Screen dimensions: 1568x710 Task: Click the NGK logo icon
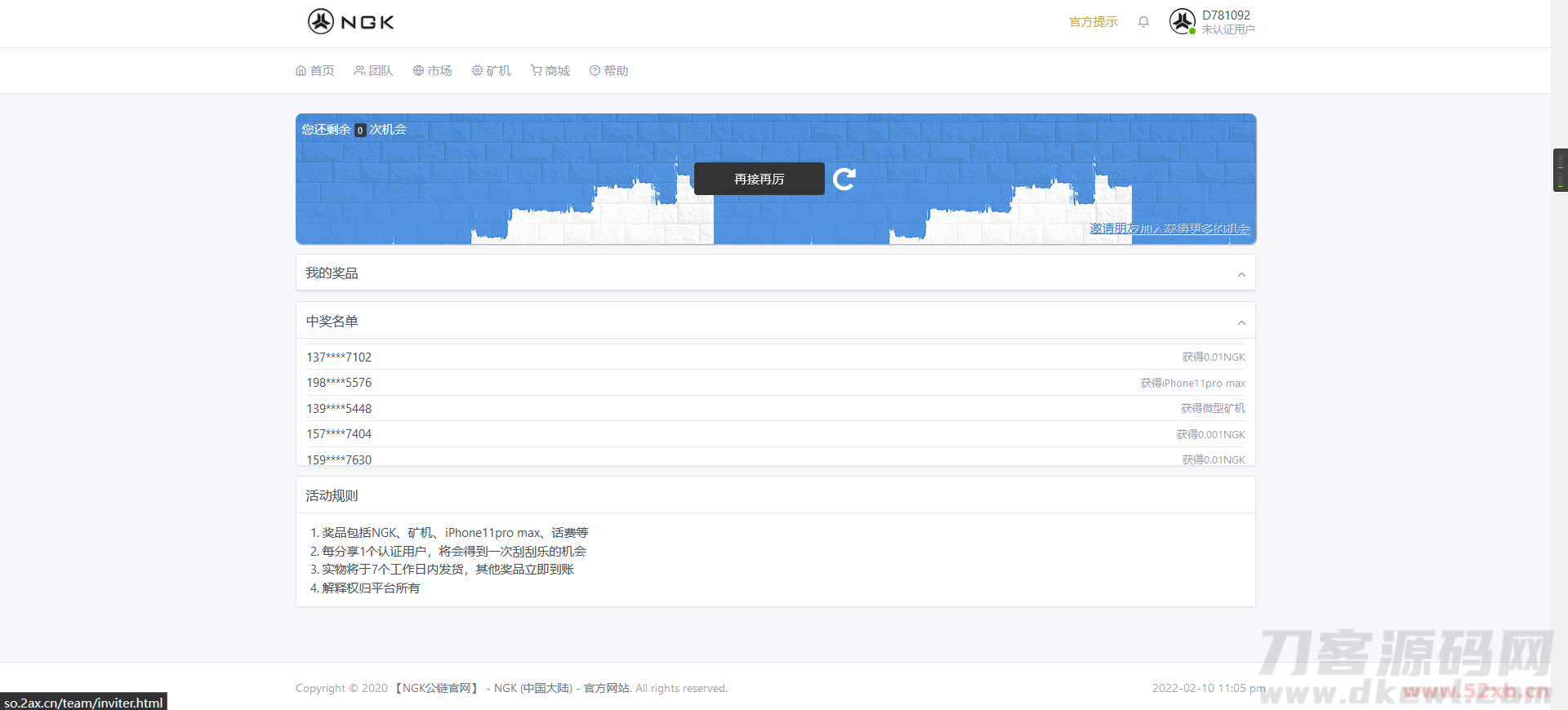321,21
